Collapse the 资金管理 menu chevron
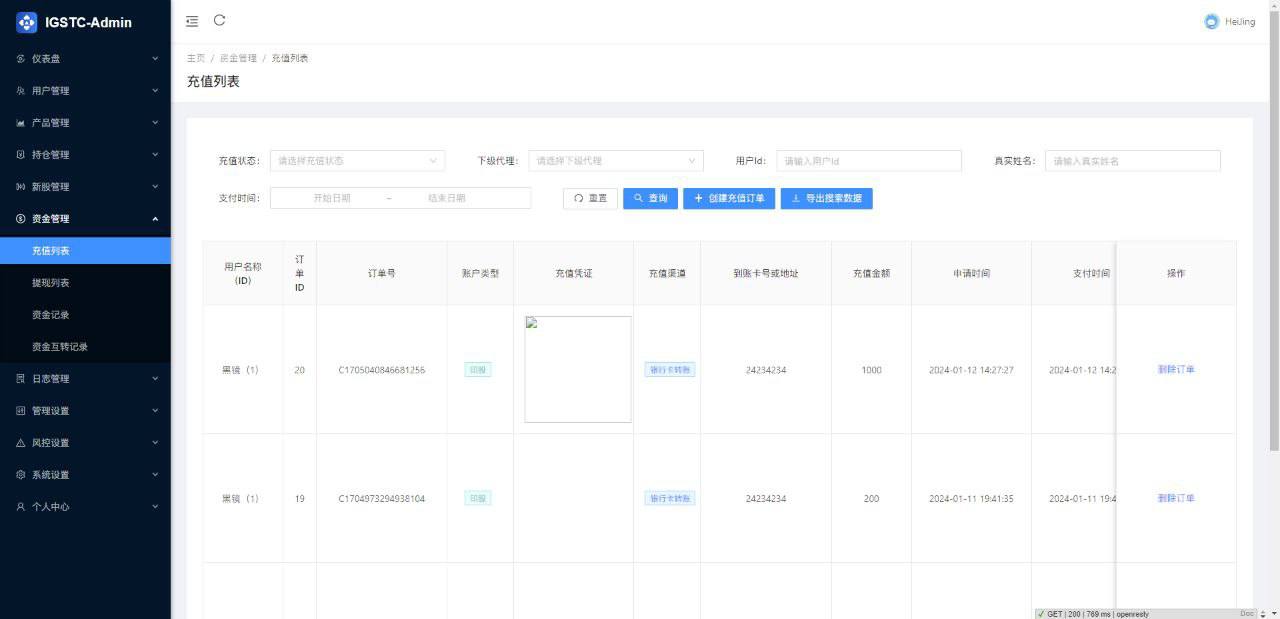This screenshot has height=619, width=1280. click(x=155, y=219)
